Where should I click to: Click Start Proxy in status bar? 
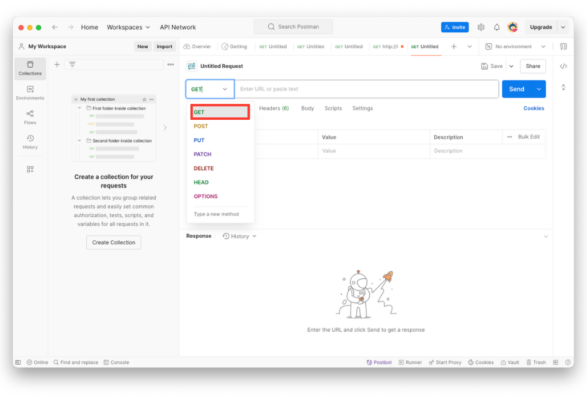(445, 362)
